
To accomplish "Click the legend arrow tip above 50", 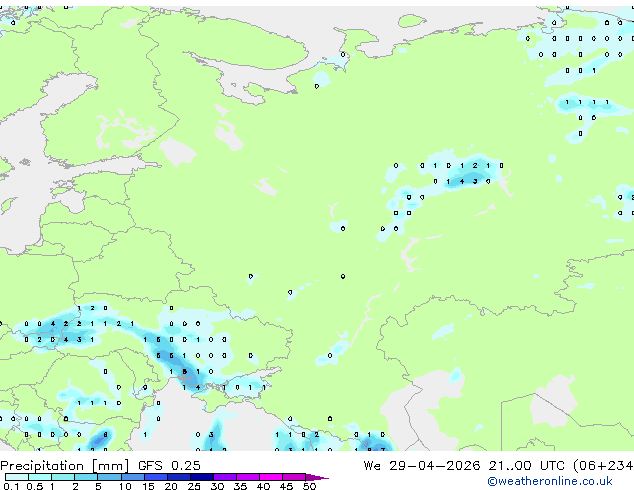I will [317, 477].
